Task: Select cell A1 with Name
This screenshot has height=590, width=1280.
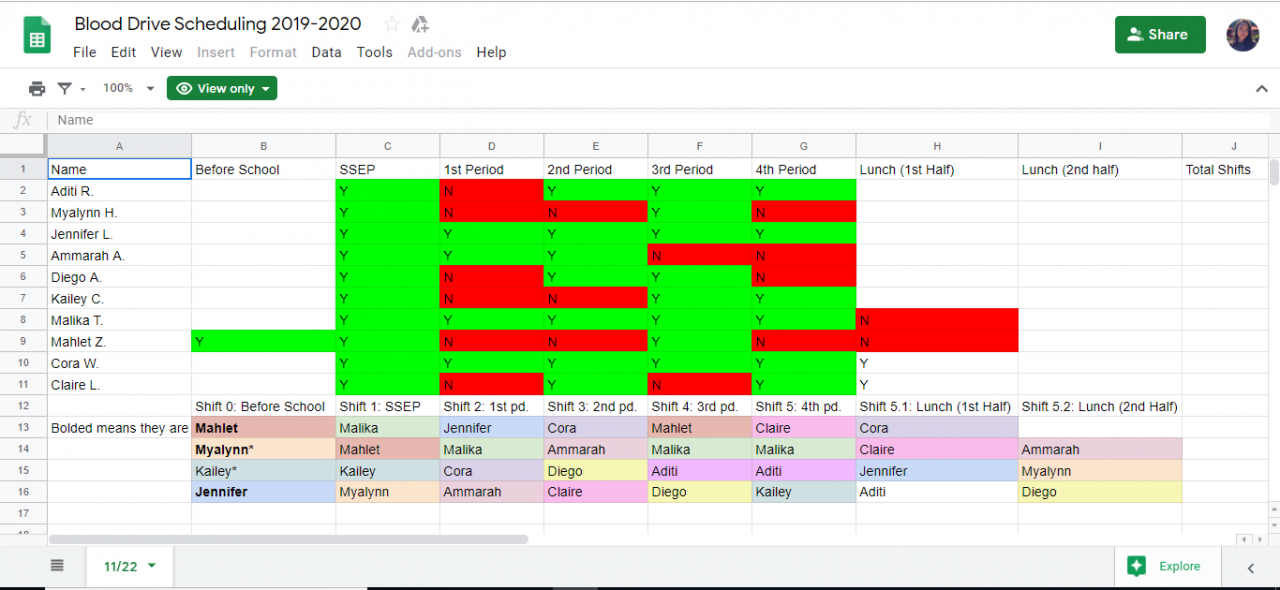Action: click(x=119, y=169)
